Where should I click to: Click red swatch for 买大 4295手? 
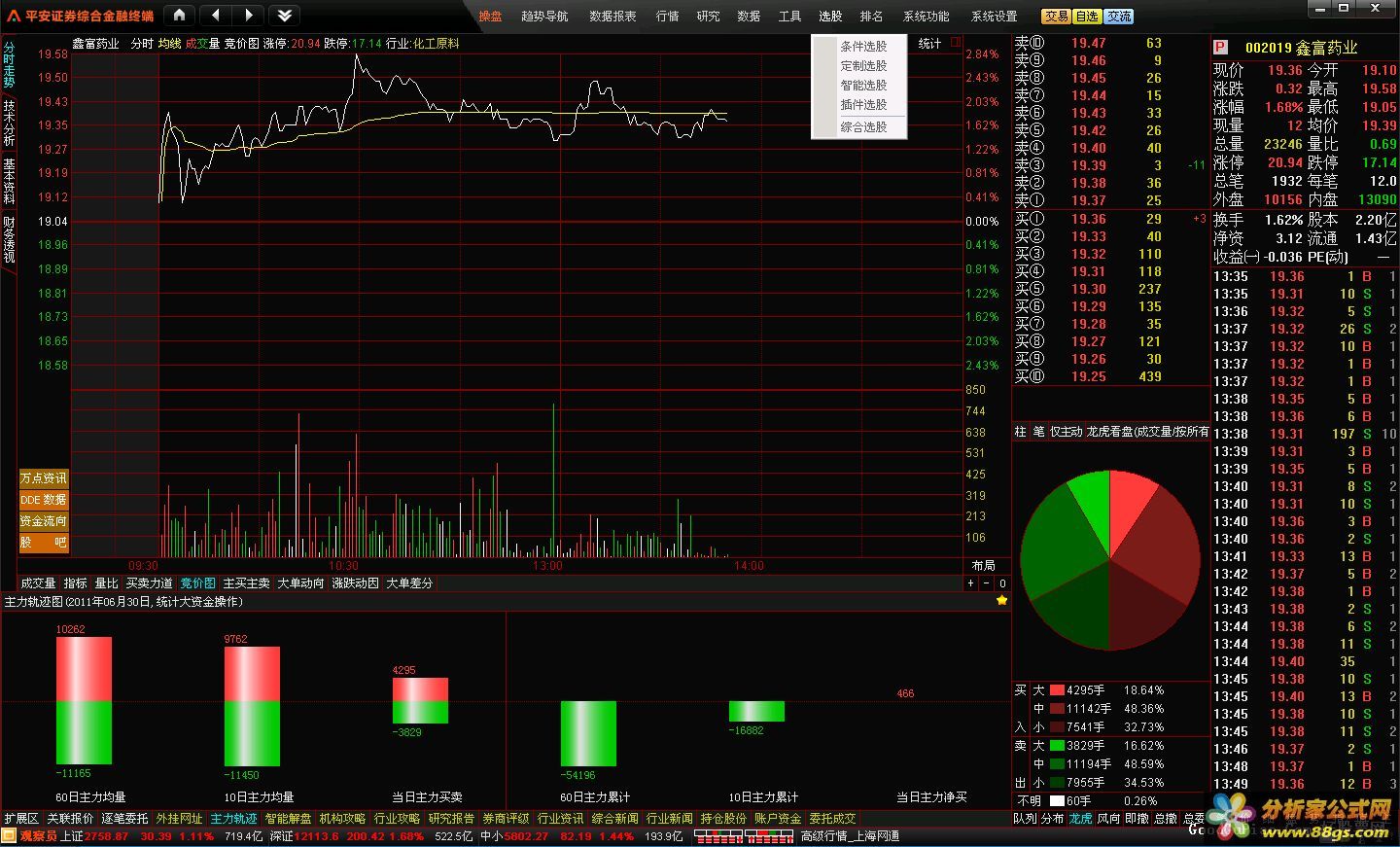1057,689
